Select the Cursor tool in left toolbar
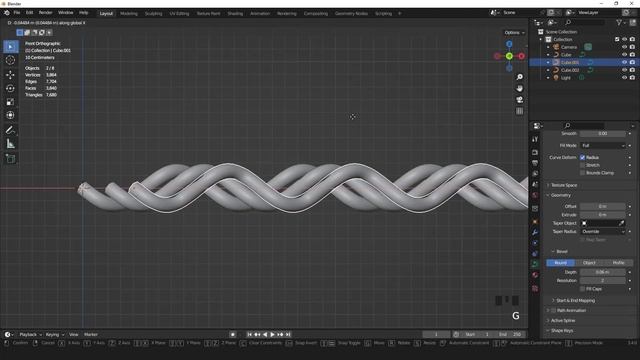This screenshot has height=360, width=640. point(10,60)
